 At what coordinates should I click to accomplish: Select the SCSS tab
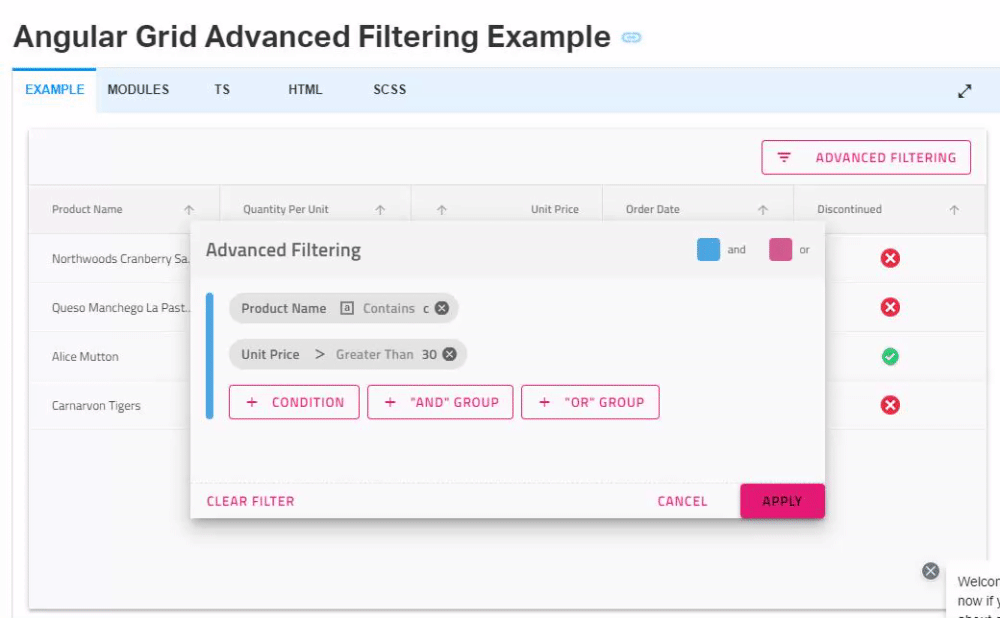[389, 89]
